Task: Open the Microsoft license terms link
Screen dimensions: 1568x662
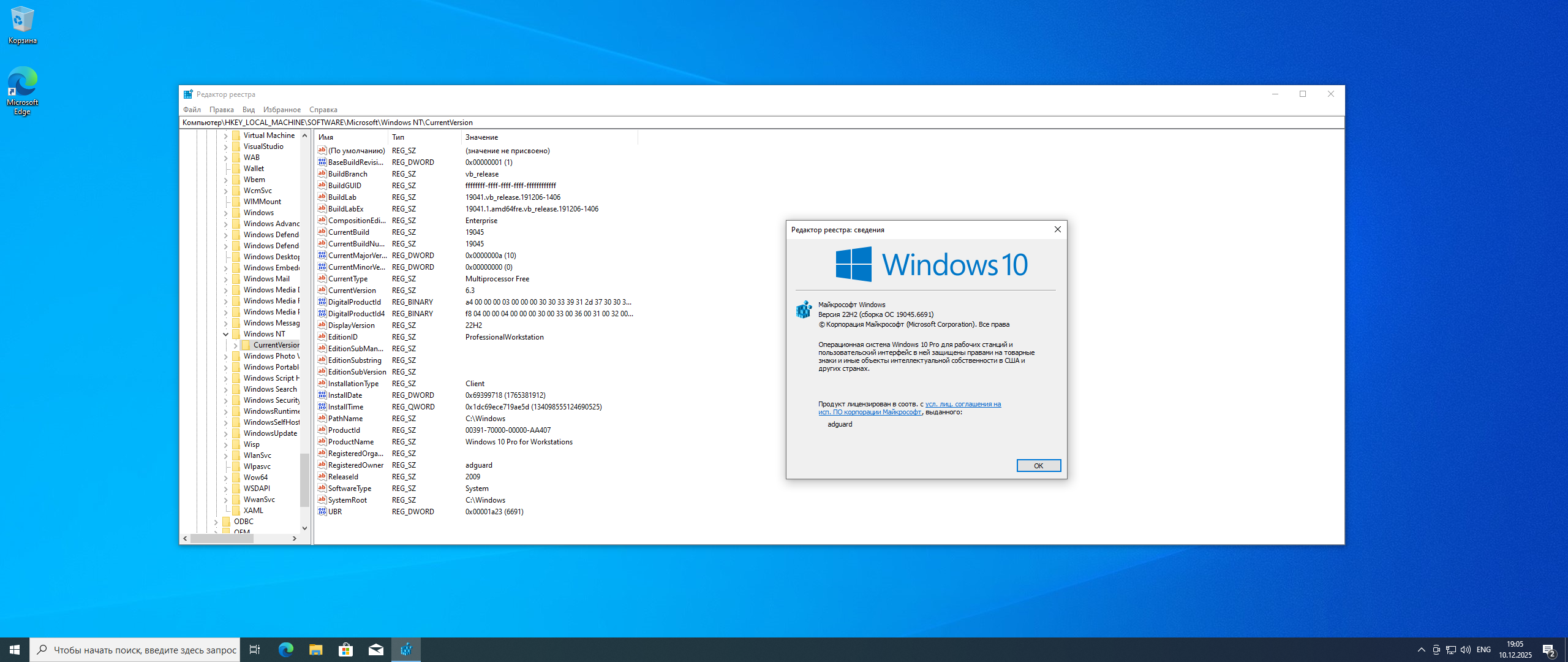Action: [x=962, y=405]
